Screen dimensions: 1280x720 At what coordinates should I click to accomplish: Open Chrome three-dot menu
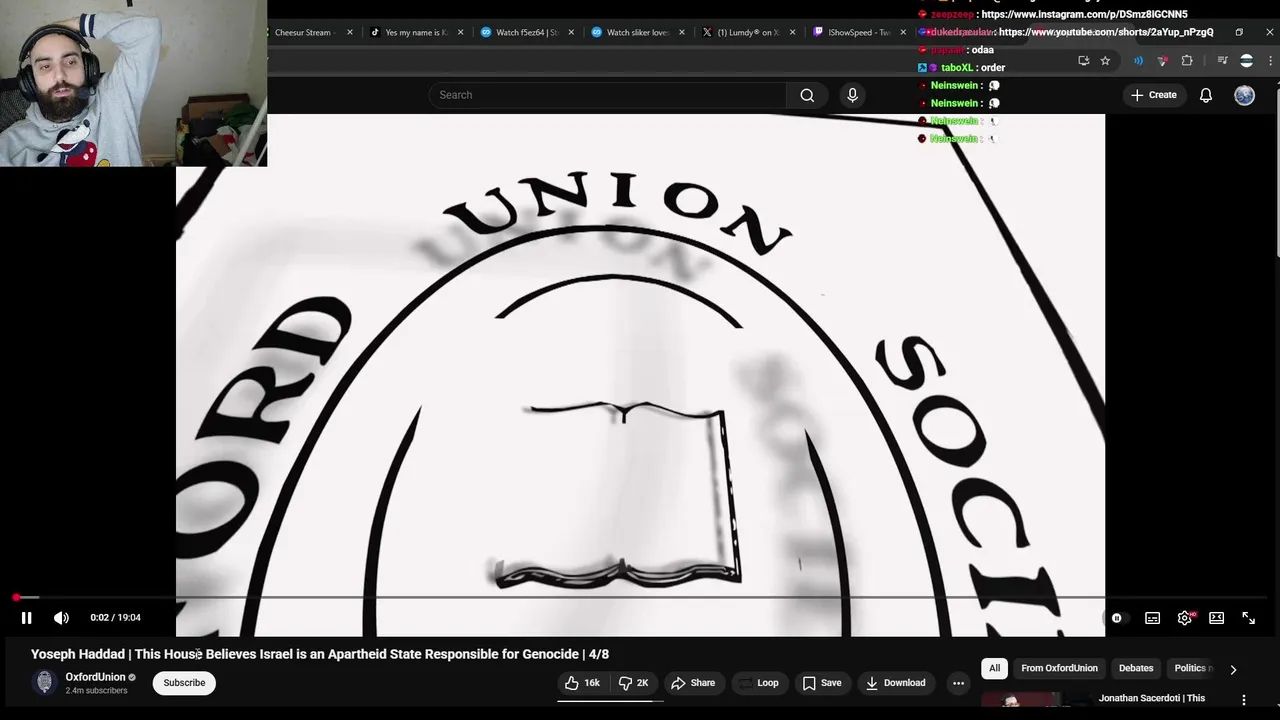[x=1270, y=61]
